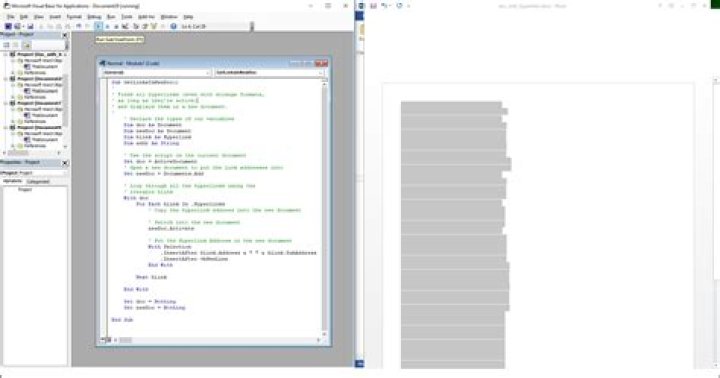The image size is (720, 378).
Task: Click the 'Next hLink' line in code
Action: tap(151, 277)
